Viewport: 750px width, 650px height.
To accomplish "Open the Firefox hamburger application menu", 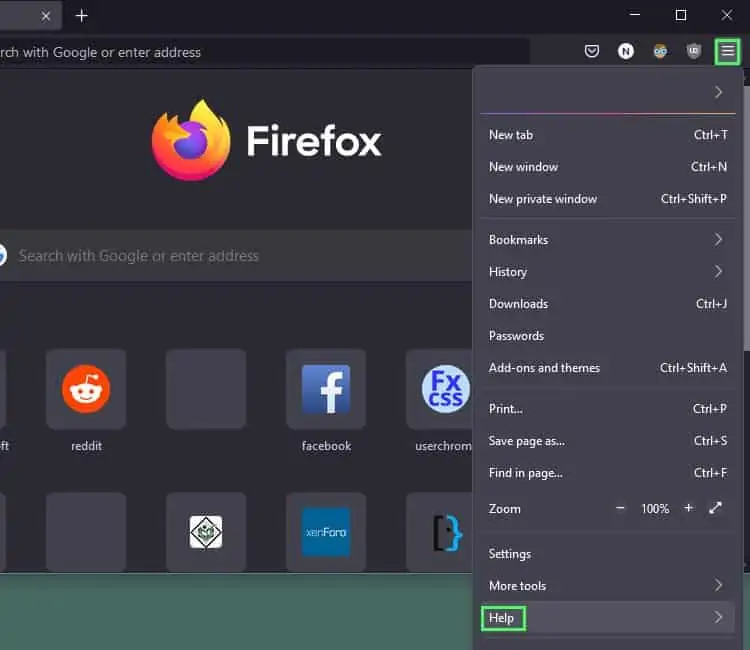I will click(x=727, y=51).
